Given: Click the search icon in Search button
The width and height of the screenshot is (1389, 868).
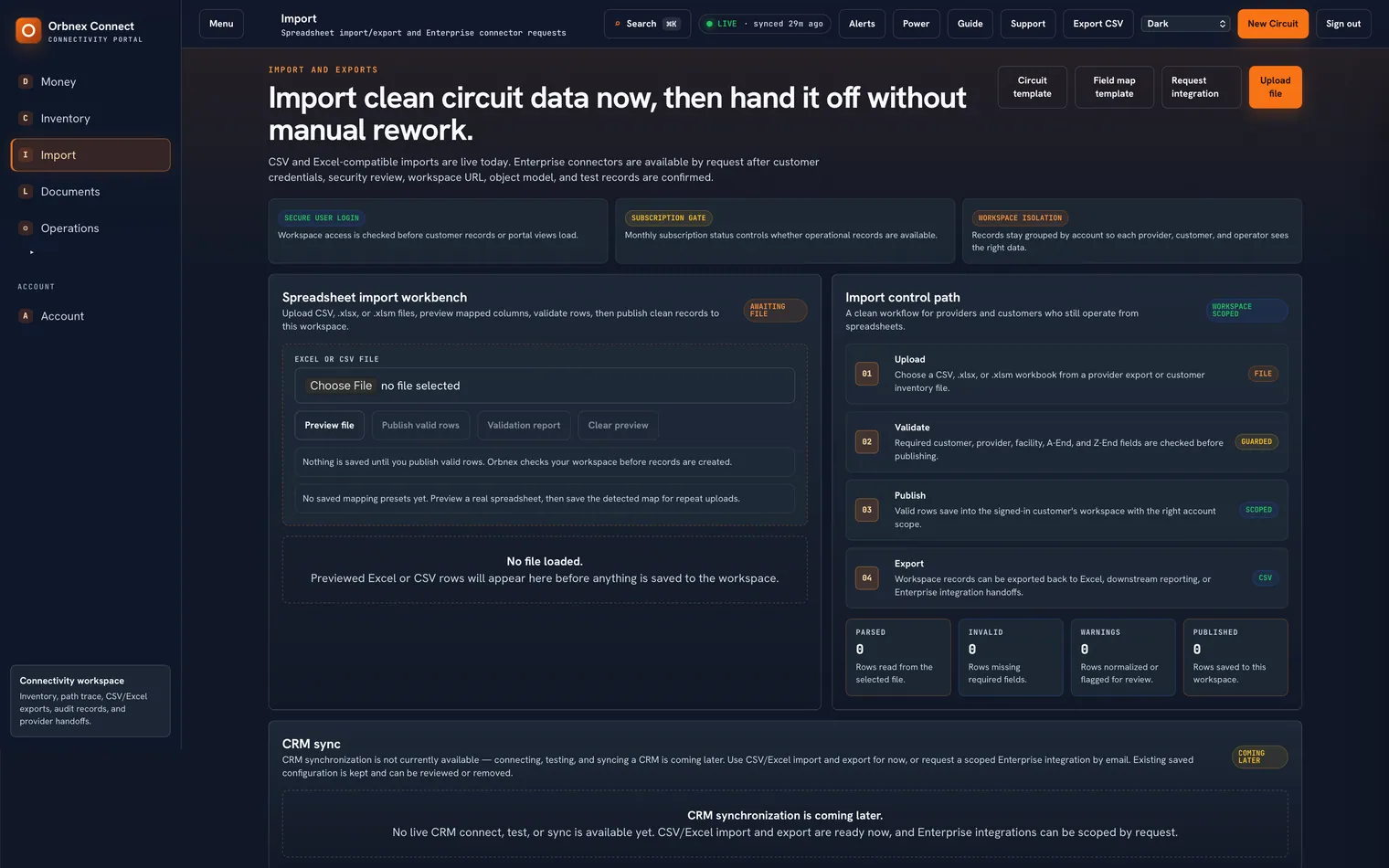Looking at the screenshot, I should pos(618,24).
